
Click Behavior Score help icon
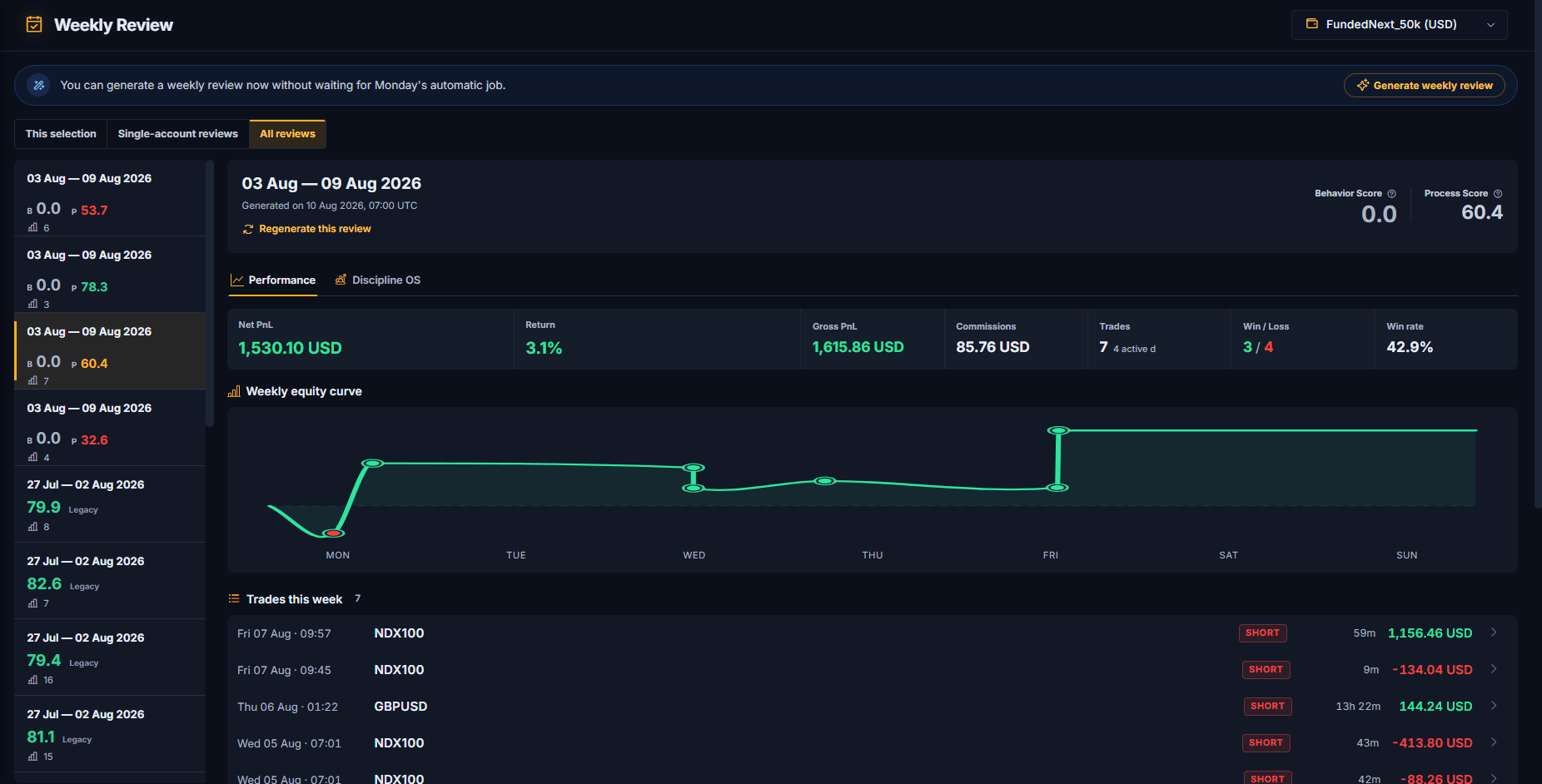(x=1391, y=194)
